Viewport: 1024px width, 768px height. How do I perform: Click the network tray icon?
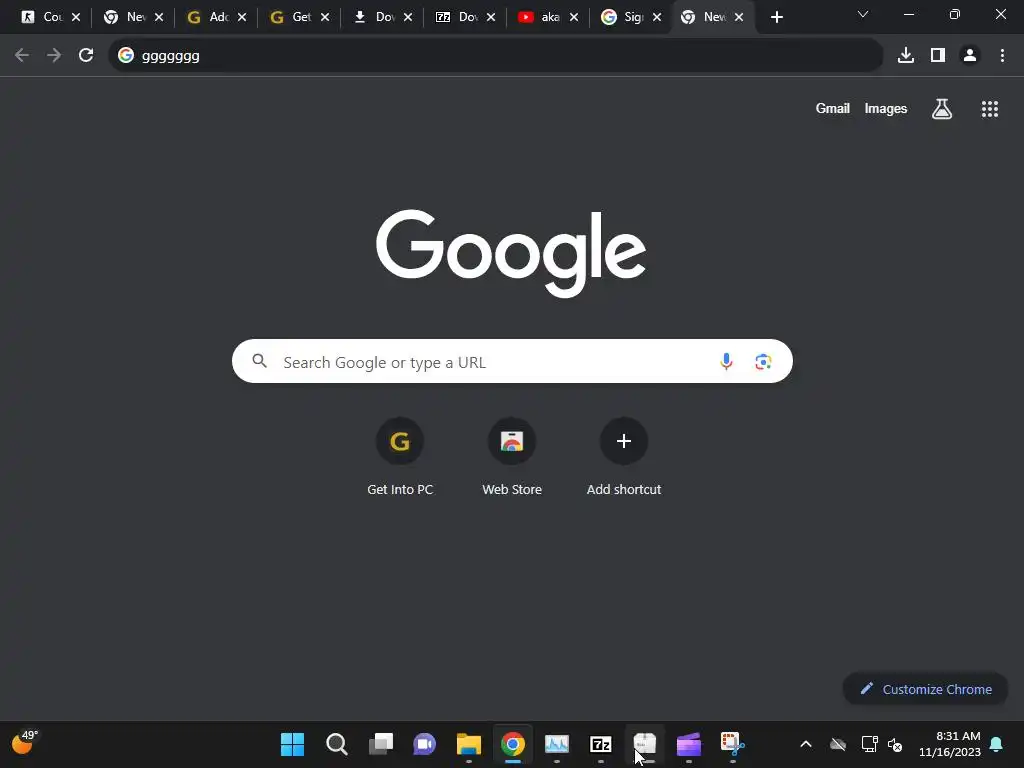click(x=869, y=744)
